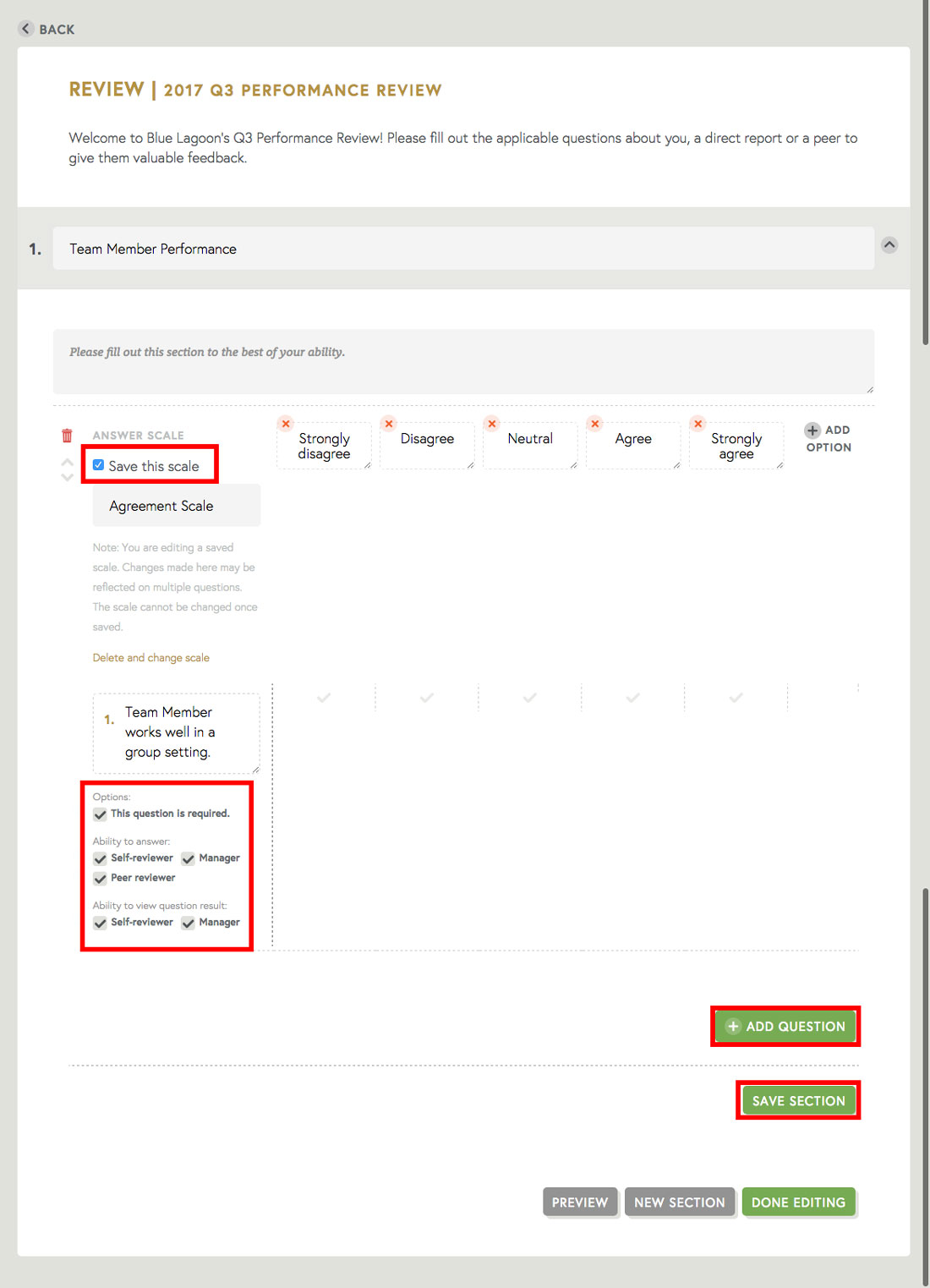Click Done Editing
930x1288 pixels.
(798, 1202)
